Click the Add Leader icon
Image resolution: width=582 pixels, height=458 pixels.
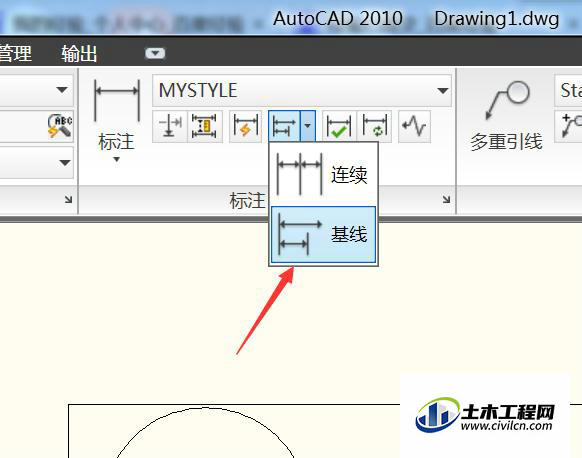571,126
